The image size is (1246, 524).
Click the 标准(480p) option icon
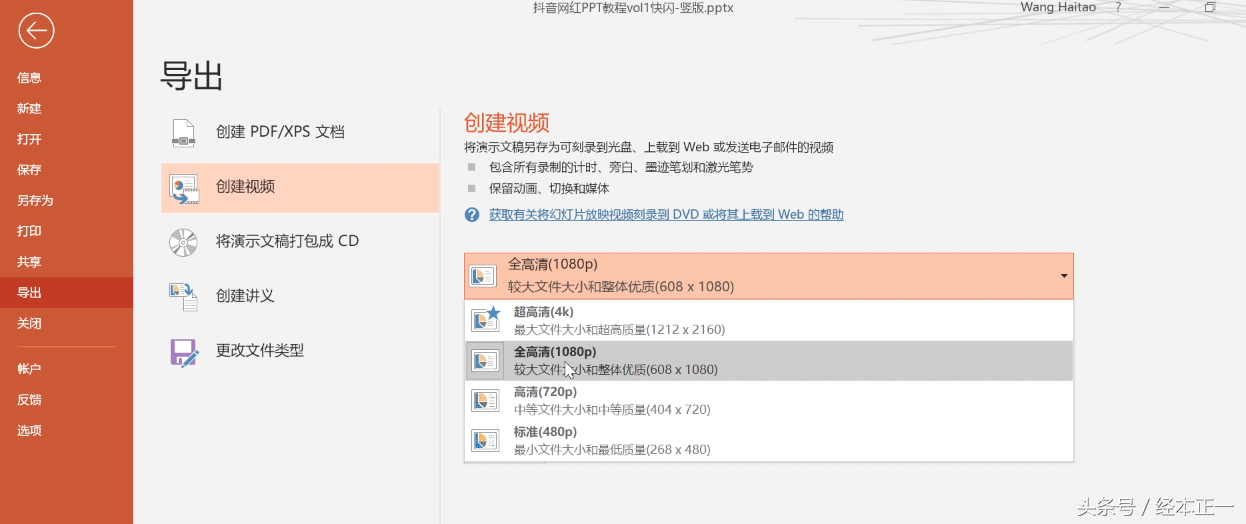point(486,441)
